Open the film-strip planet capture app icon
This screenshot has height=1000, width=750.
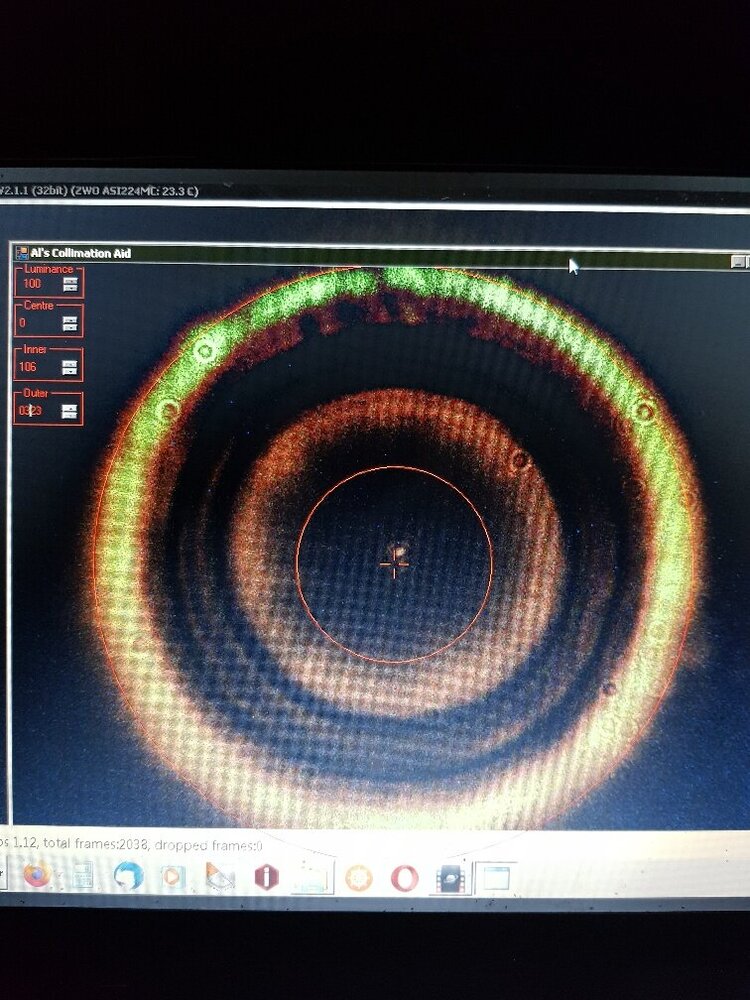[450, 878]
